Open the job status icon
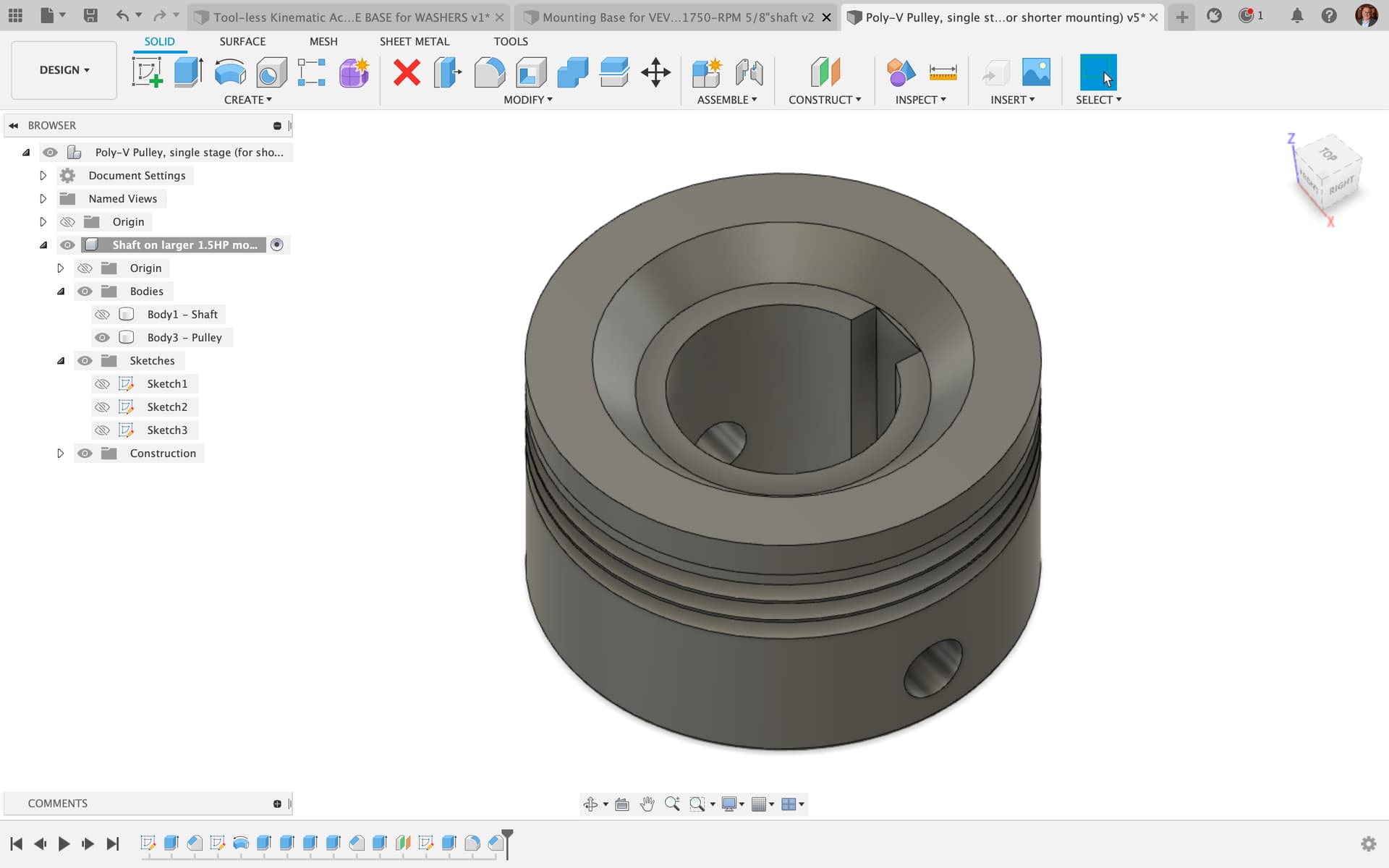 [x=1246, y=15]
